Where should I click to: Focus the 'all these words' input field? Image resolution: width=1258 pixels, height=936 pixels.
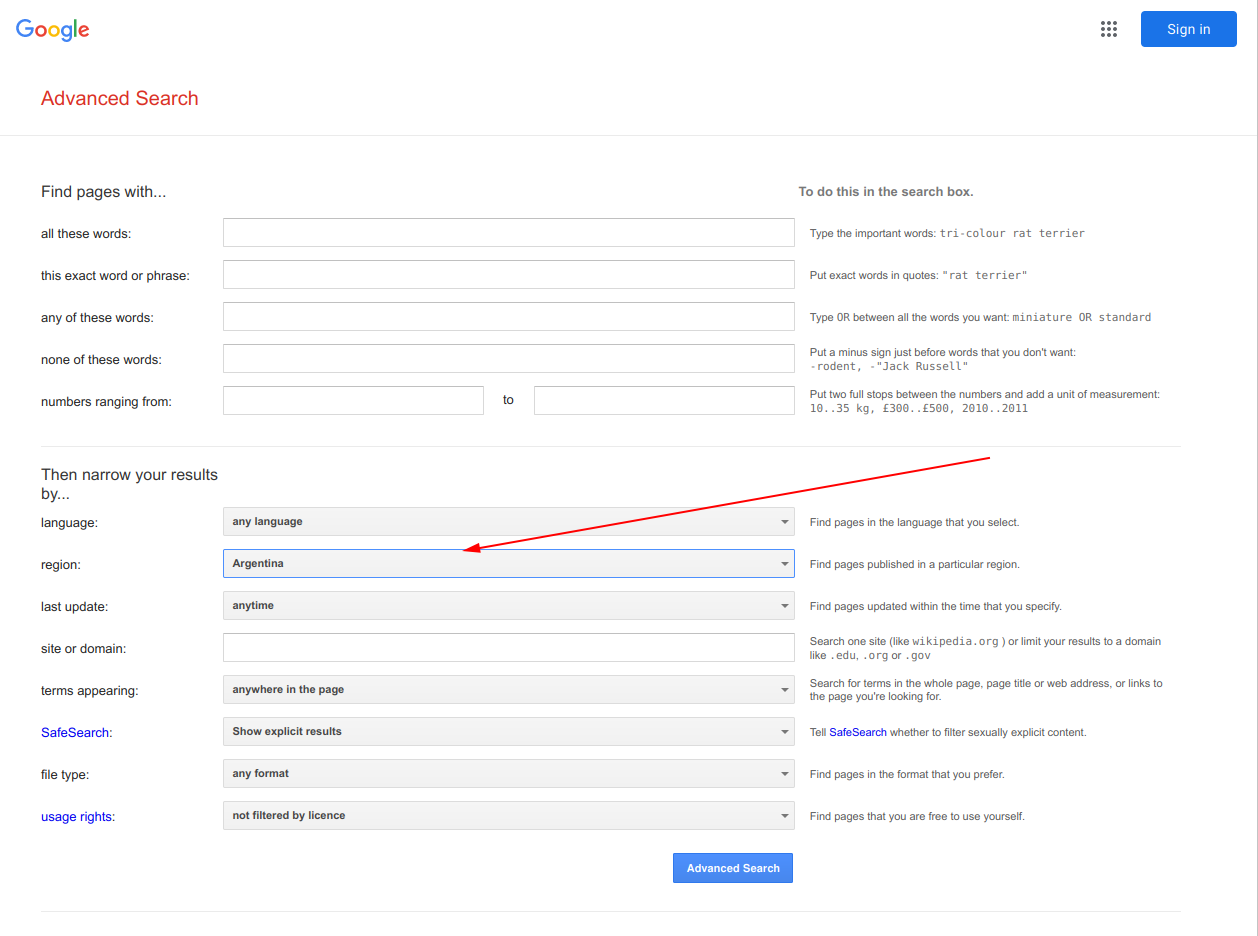coord(509,233)
